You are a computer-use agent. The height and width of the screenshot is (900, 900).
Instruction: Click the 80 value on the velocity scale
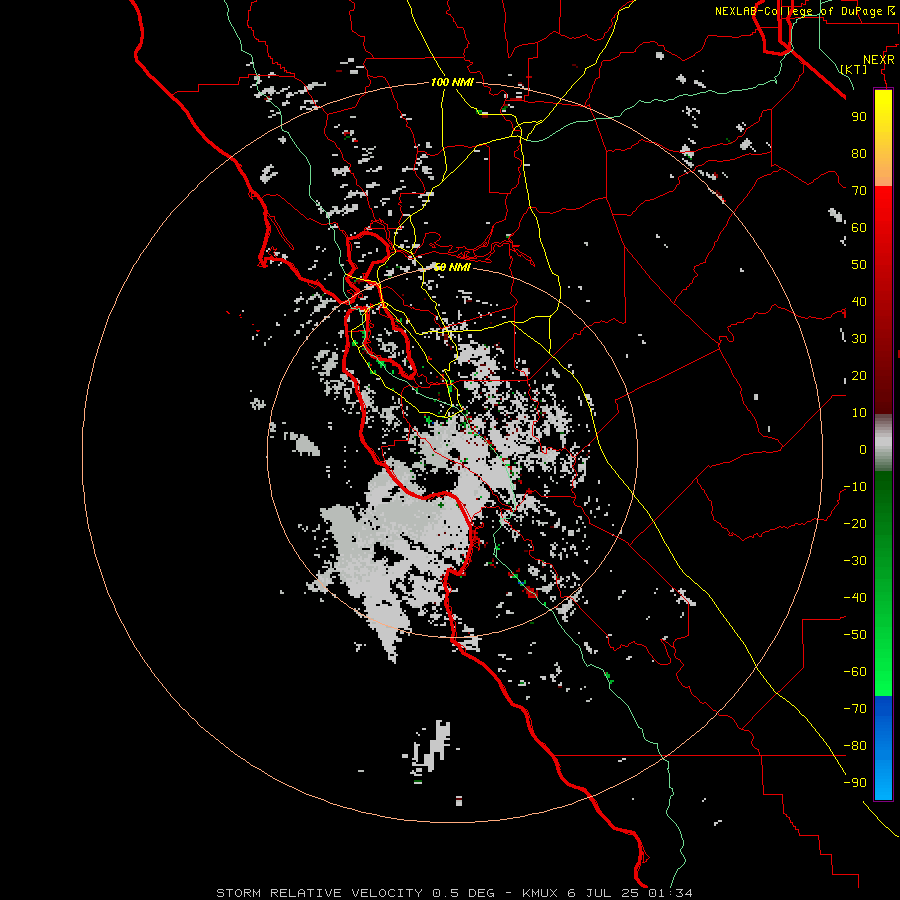(x=859, y=153)
